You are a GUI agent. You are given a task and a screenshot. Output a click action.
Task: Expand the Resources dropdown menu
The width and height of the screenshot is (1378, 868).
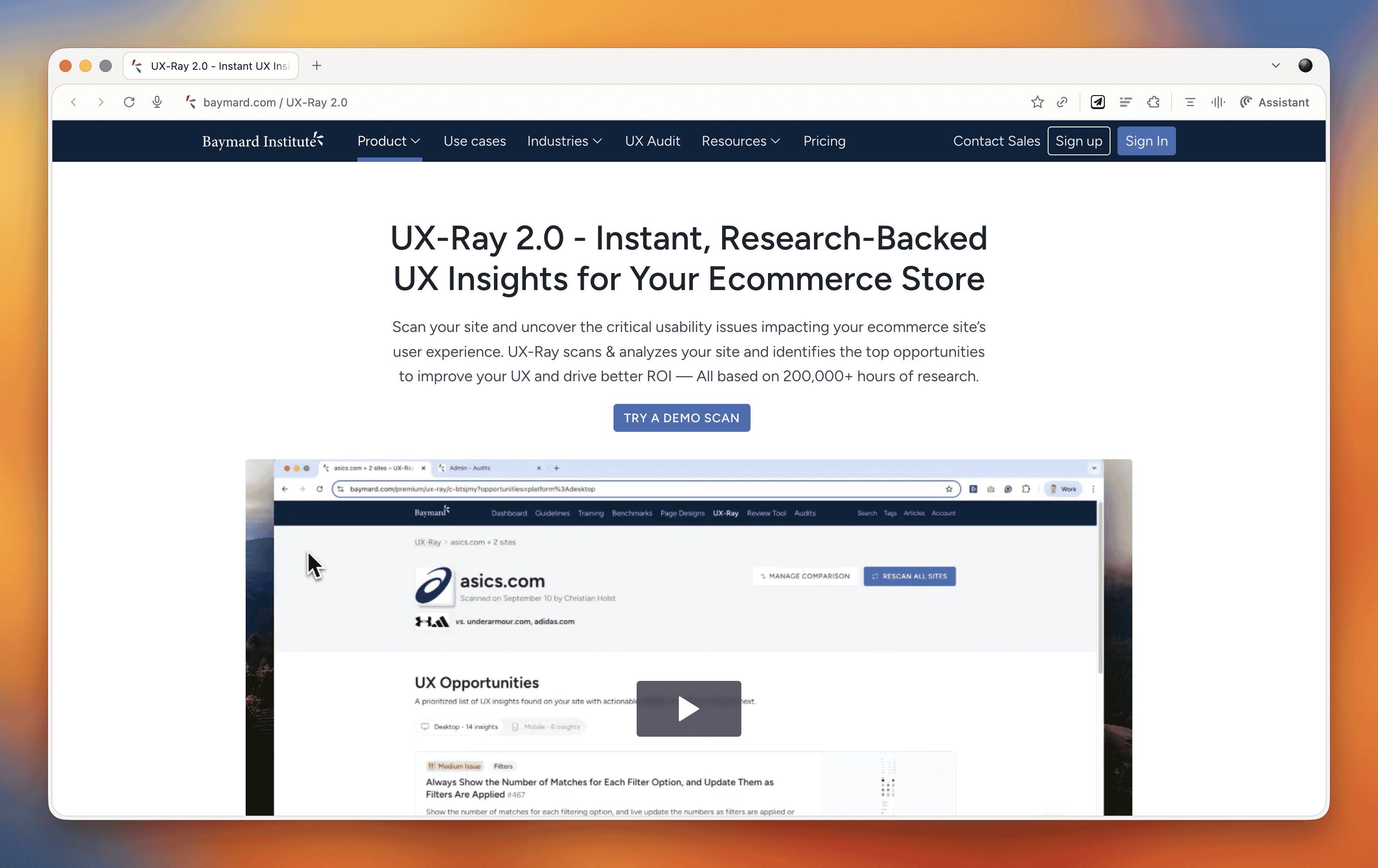[740, 141]
